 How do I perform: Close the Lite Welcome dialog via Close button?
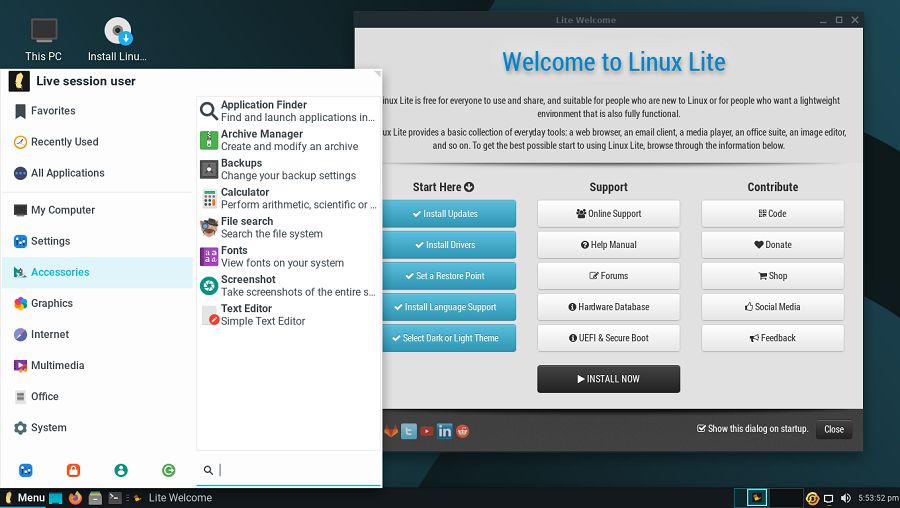833,429
